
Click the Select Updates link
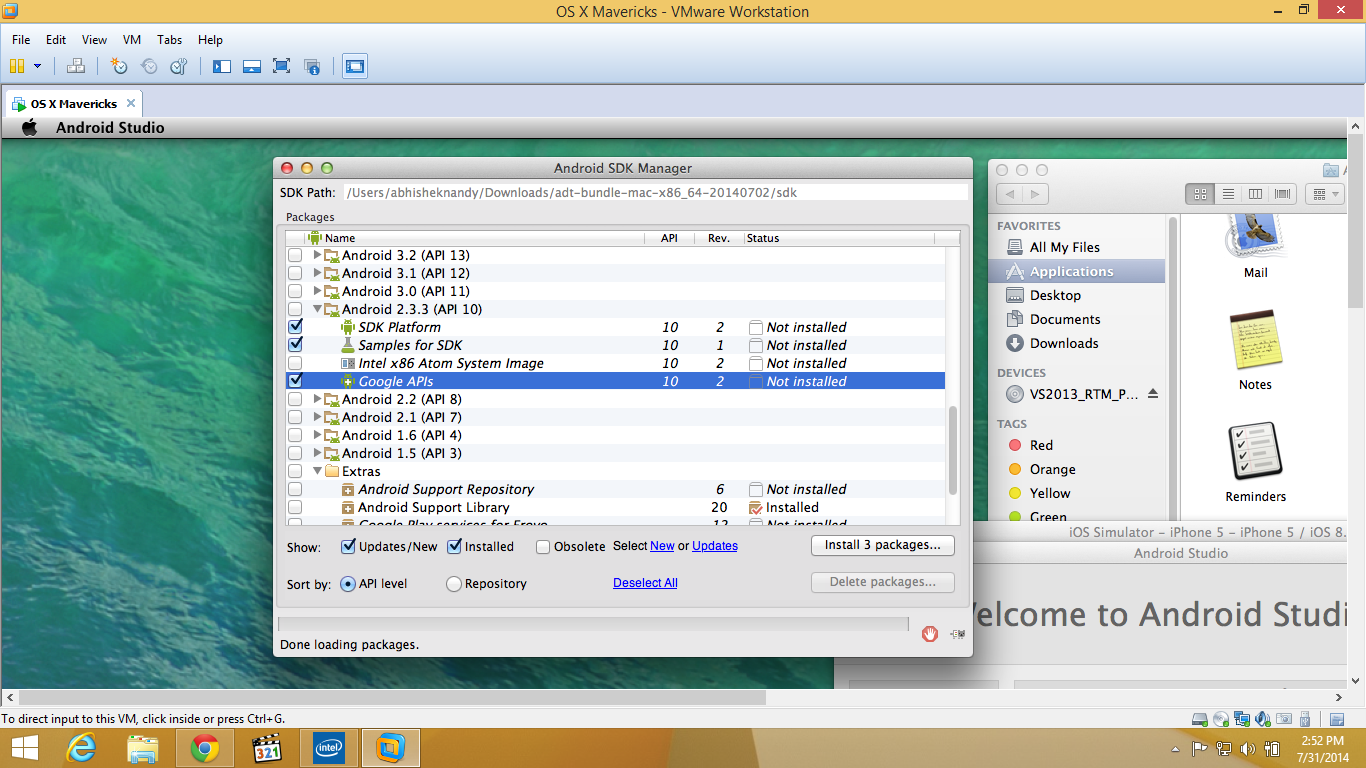[715, 546]
